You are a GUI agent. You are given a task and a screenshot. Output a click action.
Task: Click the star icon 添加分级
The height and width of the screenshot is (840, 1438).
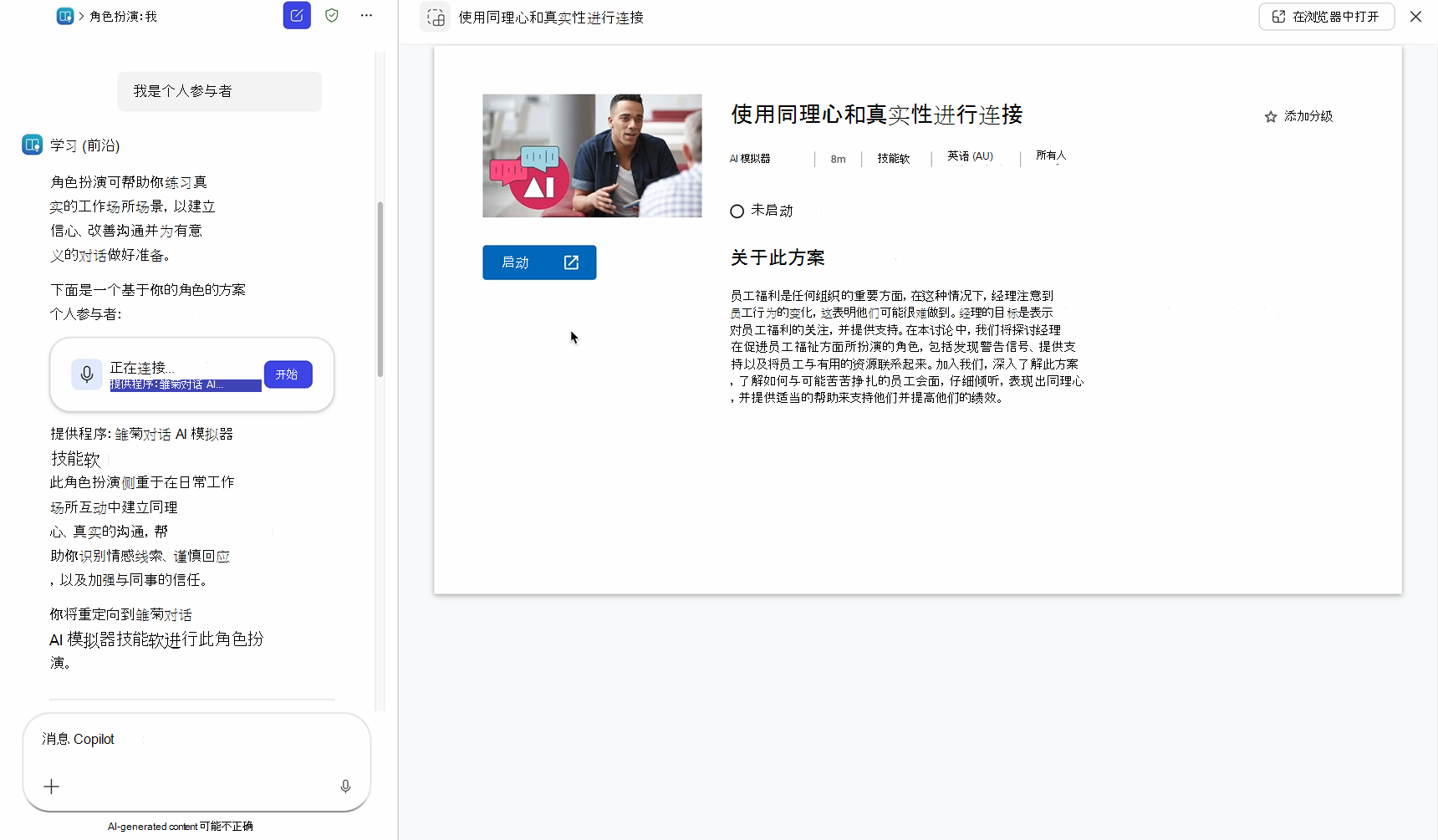[x=1271, y=117]
